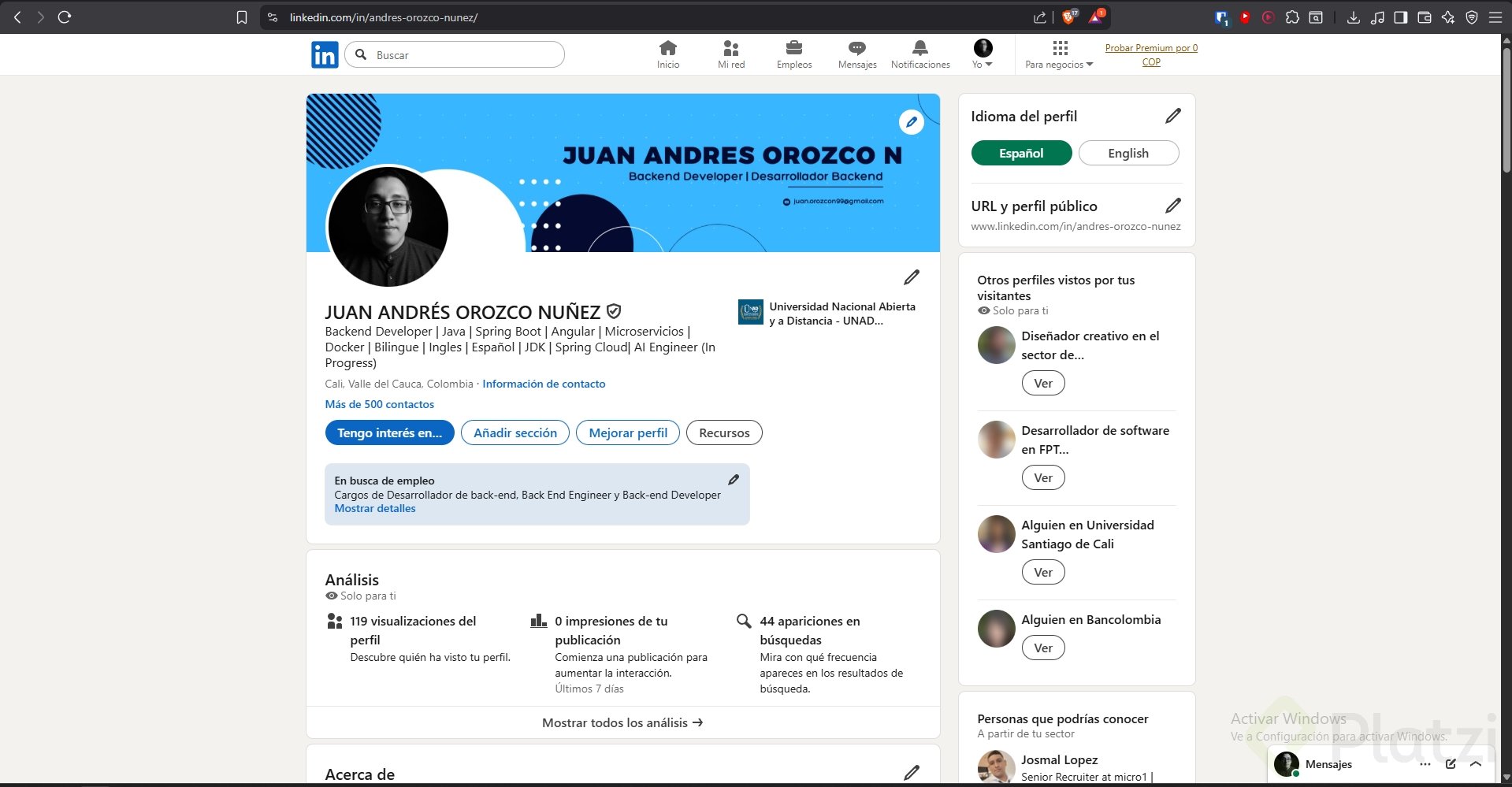Image resolution: width=1512 pixels, height=787 pixels.
Task: Share the page from the address bar
Action: (1040, 17)
